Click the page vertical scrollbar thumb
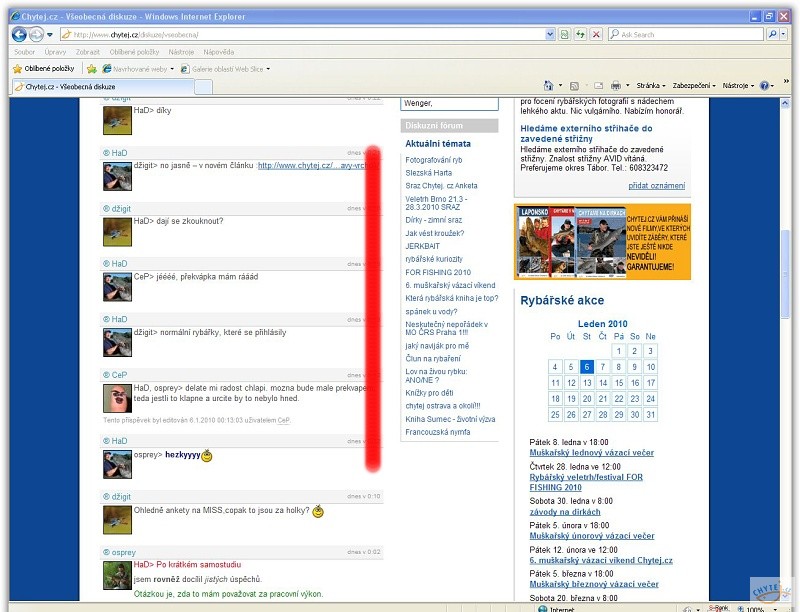The width and height of the screenshot is (800, 612). (785, 273)
